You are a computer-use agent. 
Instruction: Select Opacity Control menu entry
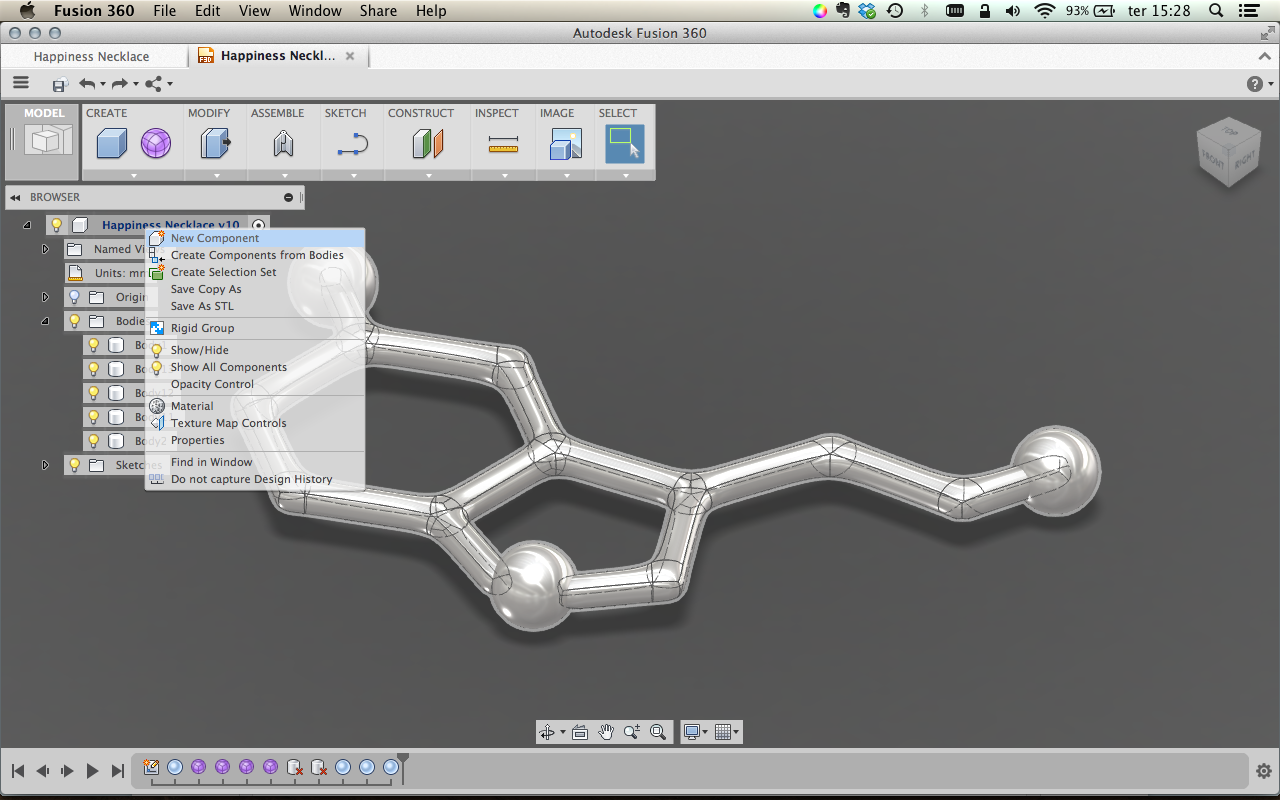[x=255, y=384]
